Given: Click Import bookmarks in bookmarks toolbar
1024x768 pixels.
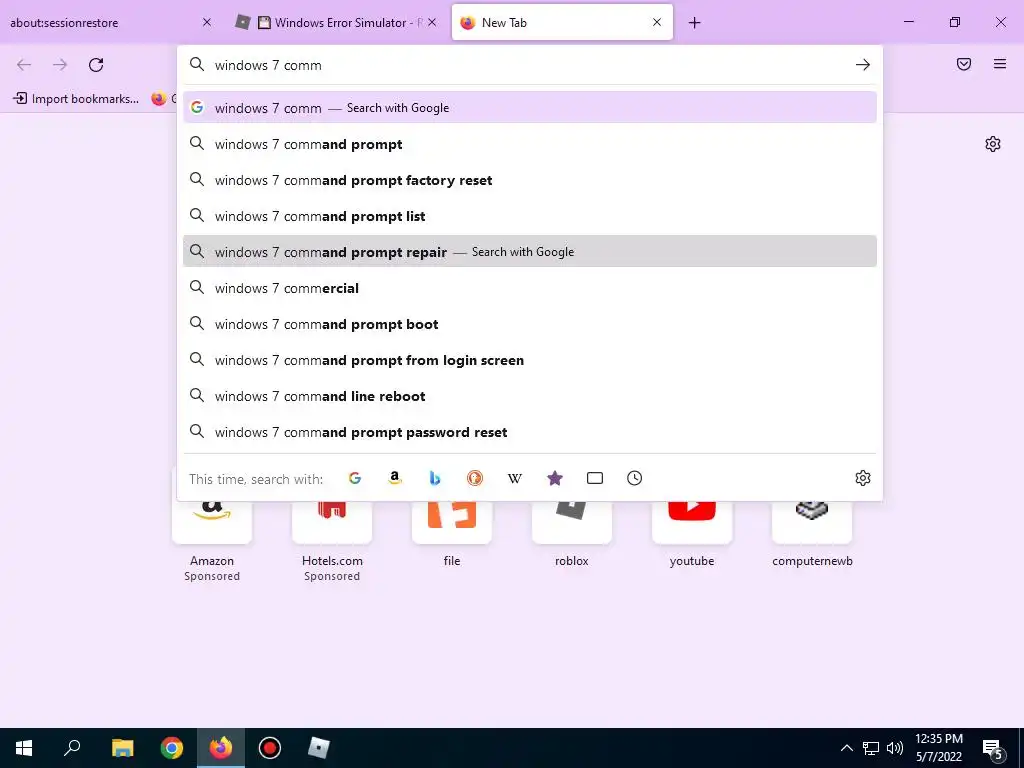Looking at the screenshot, I should point(76,99).
